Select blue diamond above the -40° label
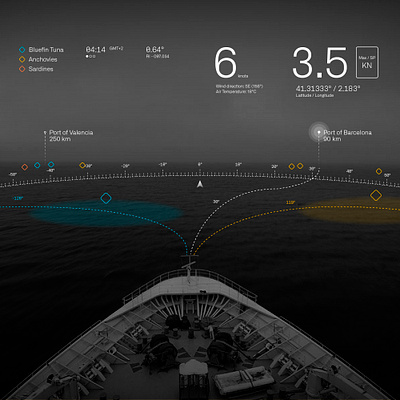Screen dimensions: 400x400 pyautogui.click(x=51, y=164)
